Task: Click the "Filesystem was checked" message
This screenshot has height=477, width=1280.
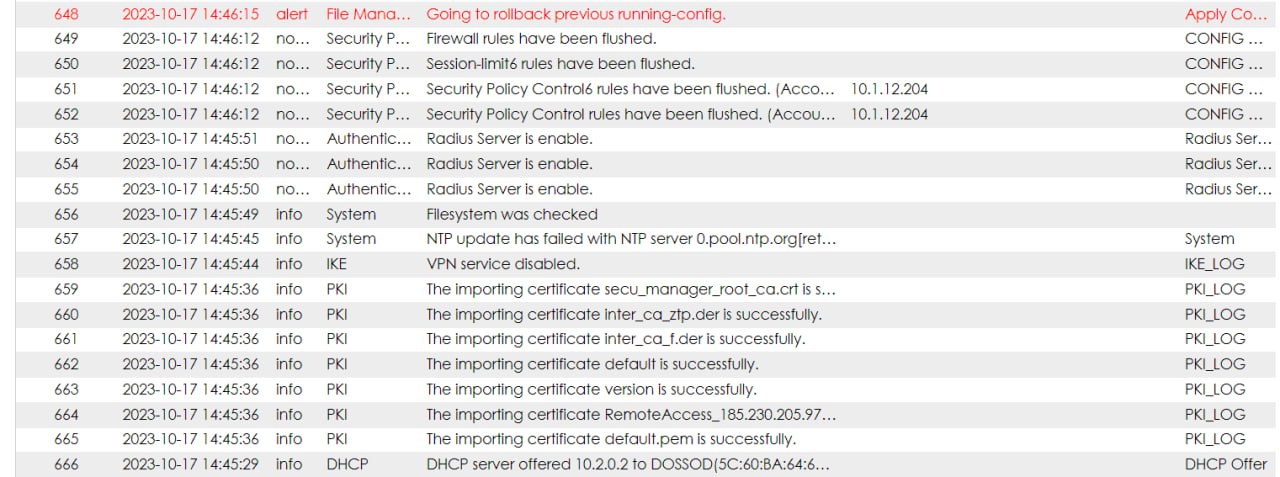Action: 512,214
